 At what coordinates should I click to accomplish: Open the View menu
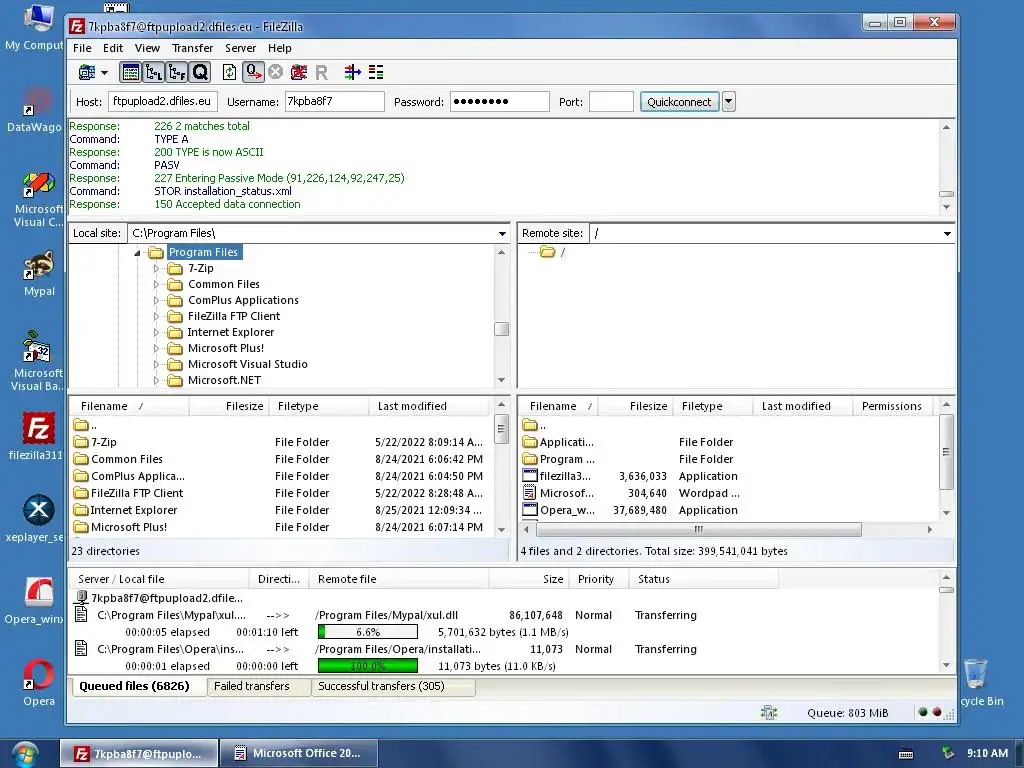click(147, 48)
